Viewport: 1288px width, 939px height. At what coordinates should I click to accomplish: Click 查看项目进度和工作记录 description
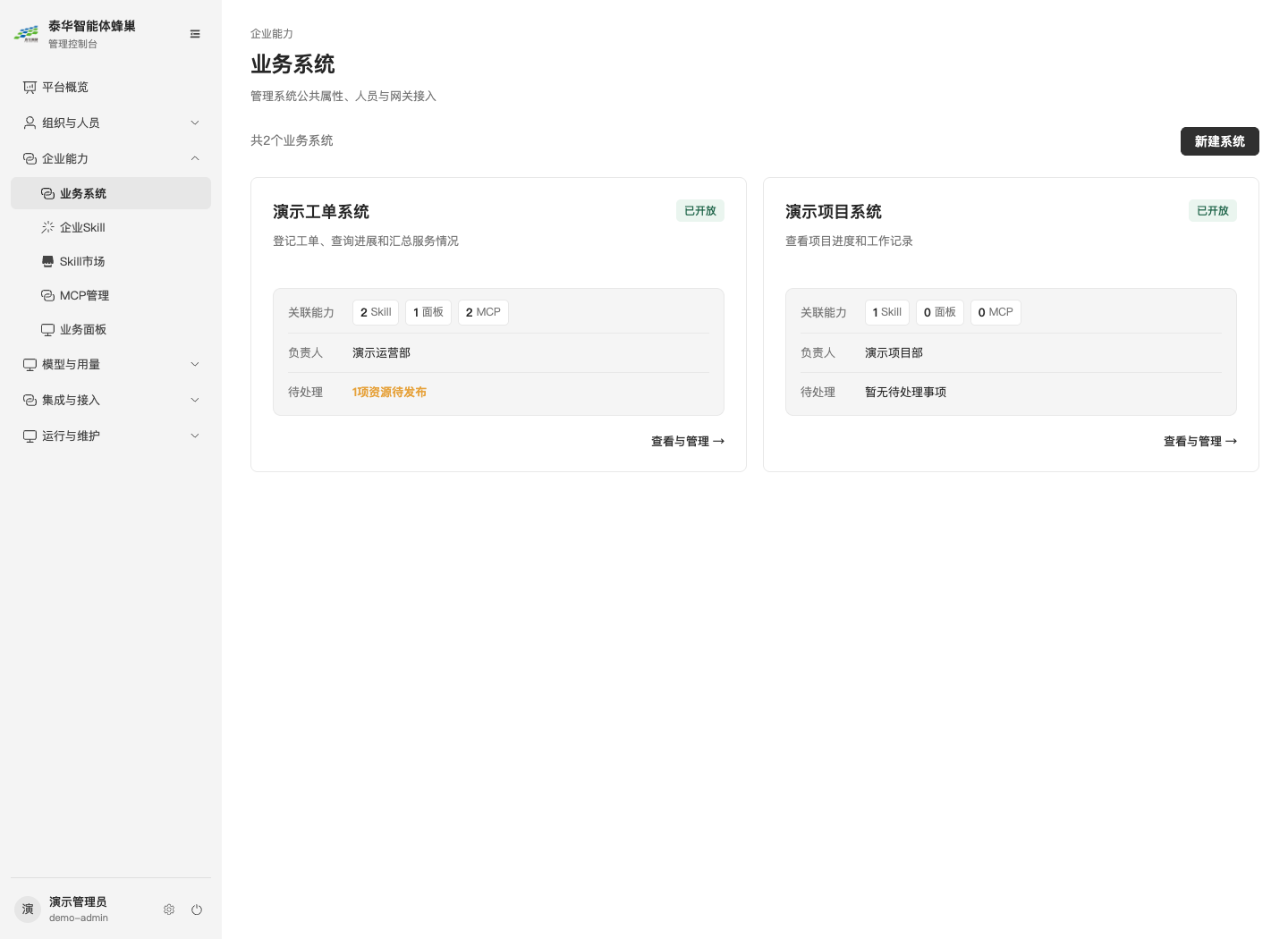pyautogui.click(x=849, y=241)
